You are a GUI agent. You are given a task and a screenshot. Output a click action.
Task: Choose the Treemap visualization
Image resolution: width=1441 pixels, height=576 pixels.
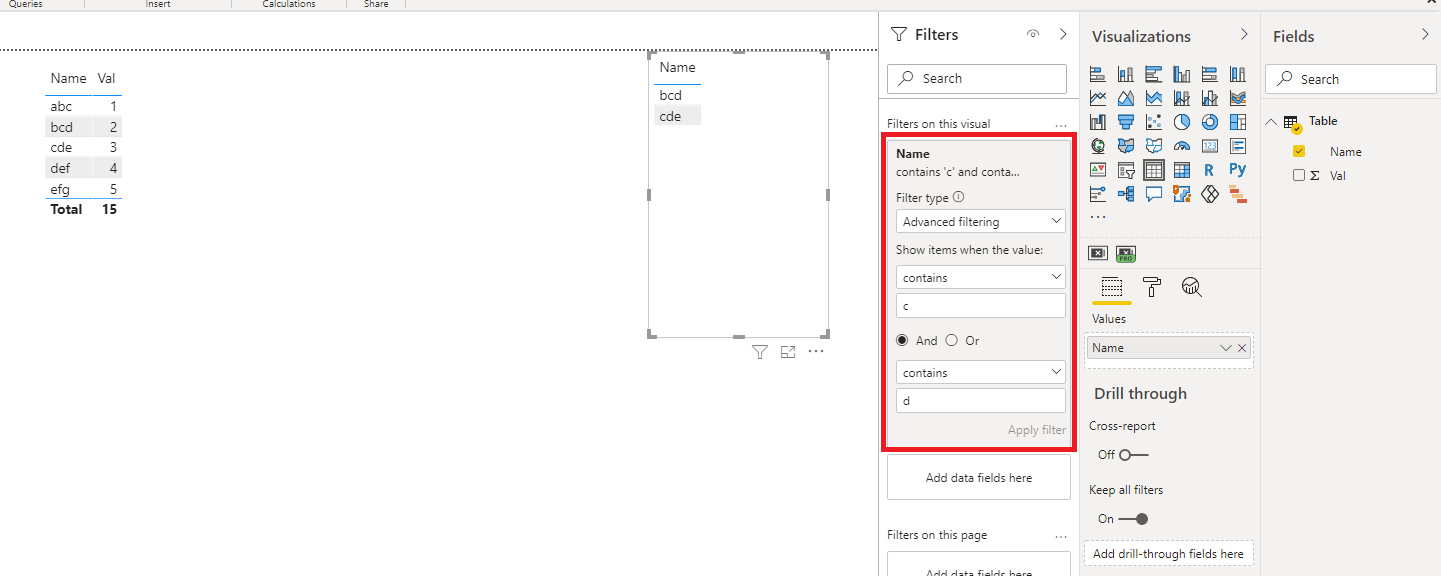pos(1238,122)
